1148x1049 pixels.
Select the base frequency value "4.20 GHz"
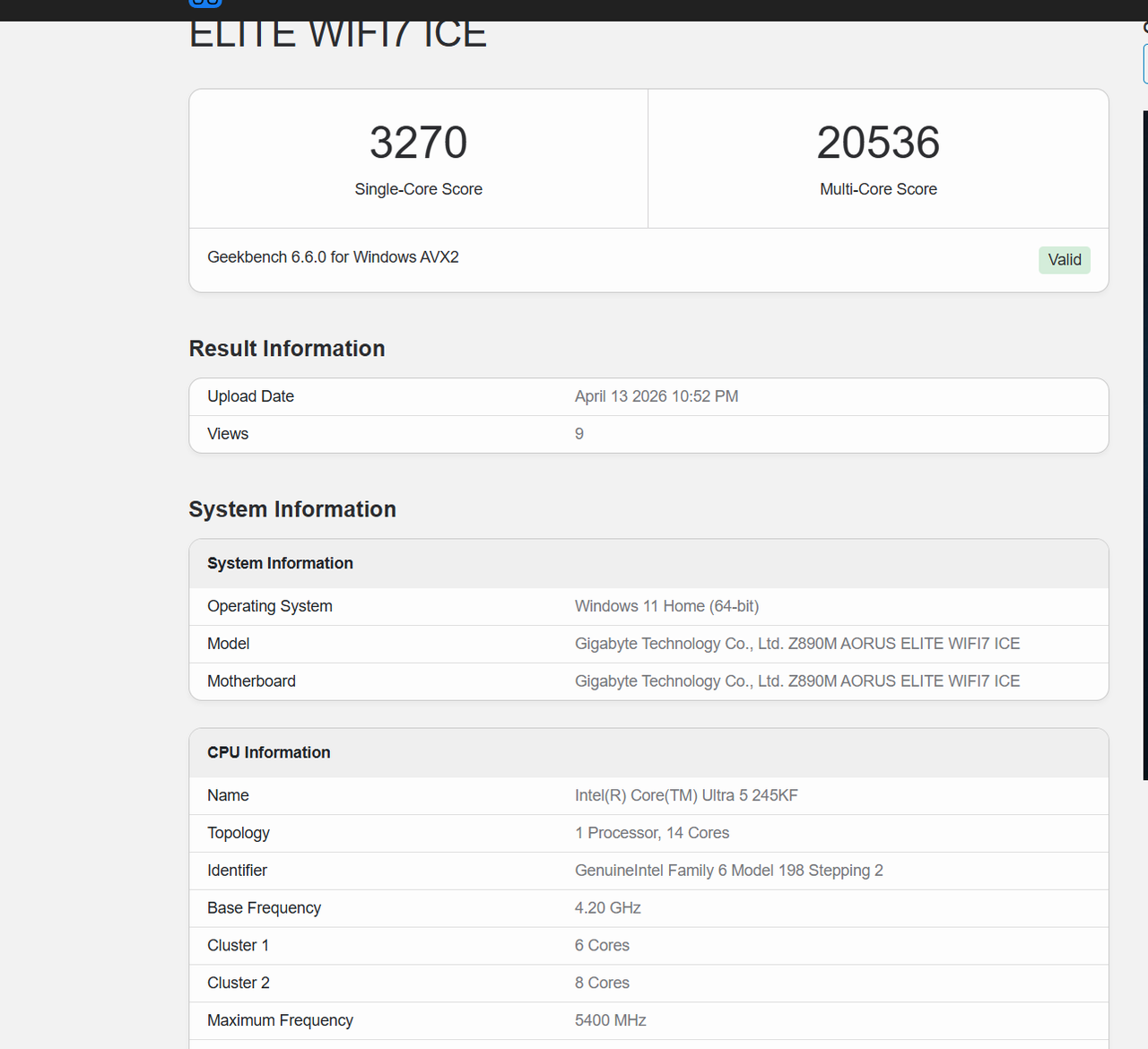point(608,908)
